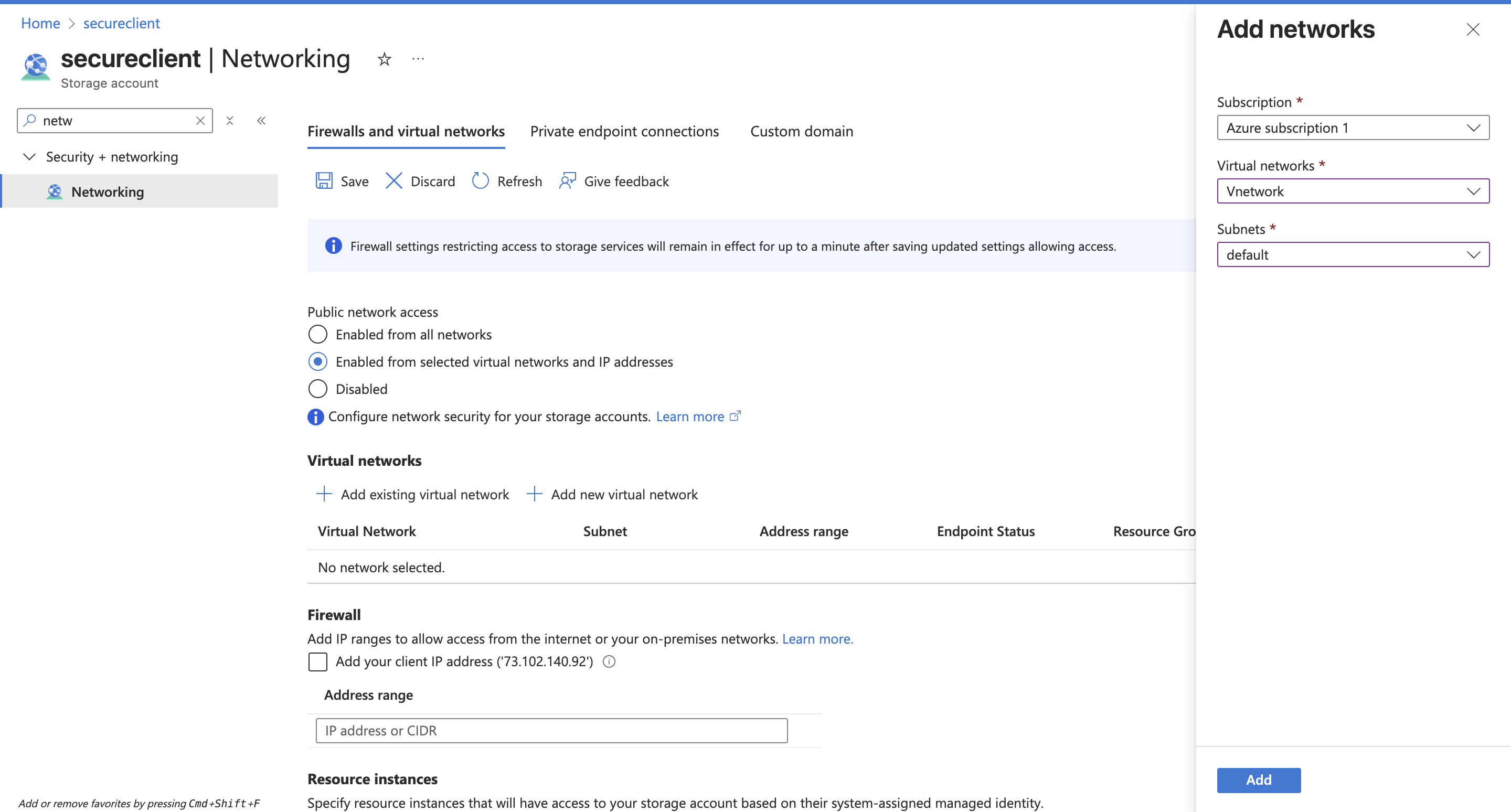The height and width of the screenshot is (812, 1511).
Task: Click Add existing virtual network
Action: point(424,494)
